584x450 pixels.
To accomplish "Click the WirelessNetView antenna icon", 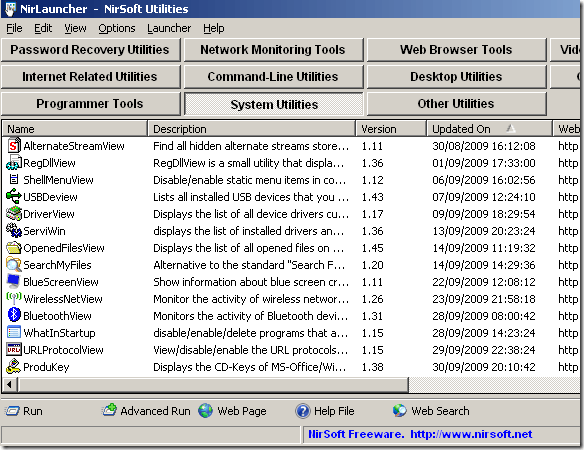I will (x=14, y=298).
